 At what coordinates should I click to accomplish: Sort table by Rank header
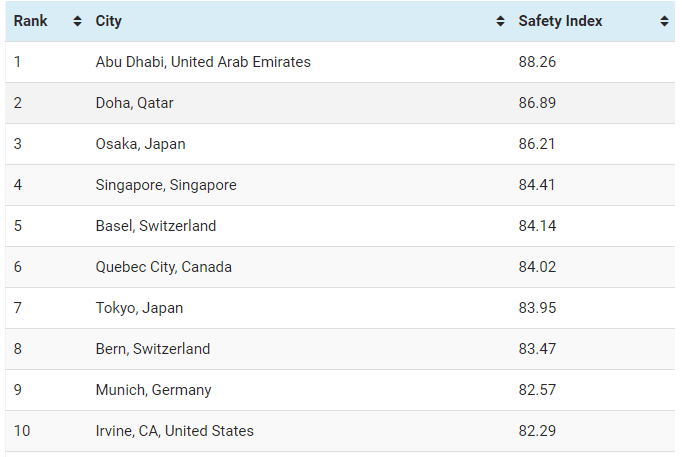[x=31, y=21]
